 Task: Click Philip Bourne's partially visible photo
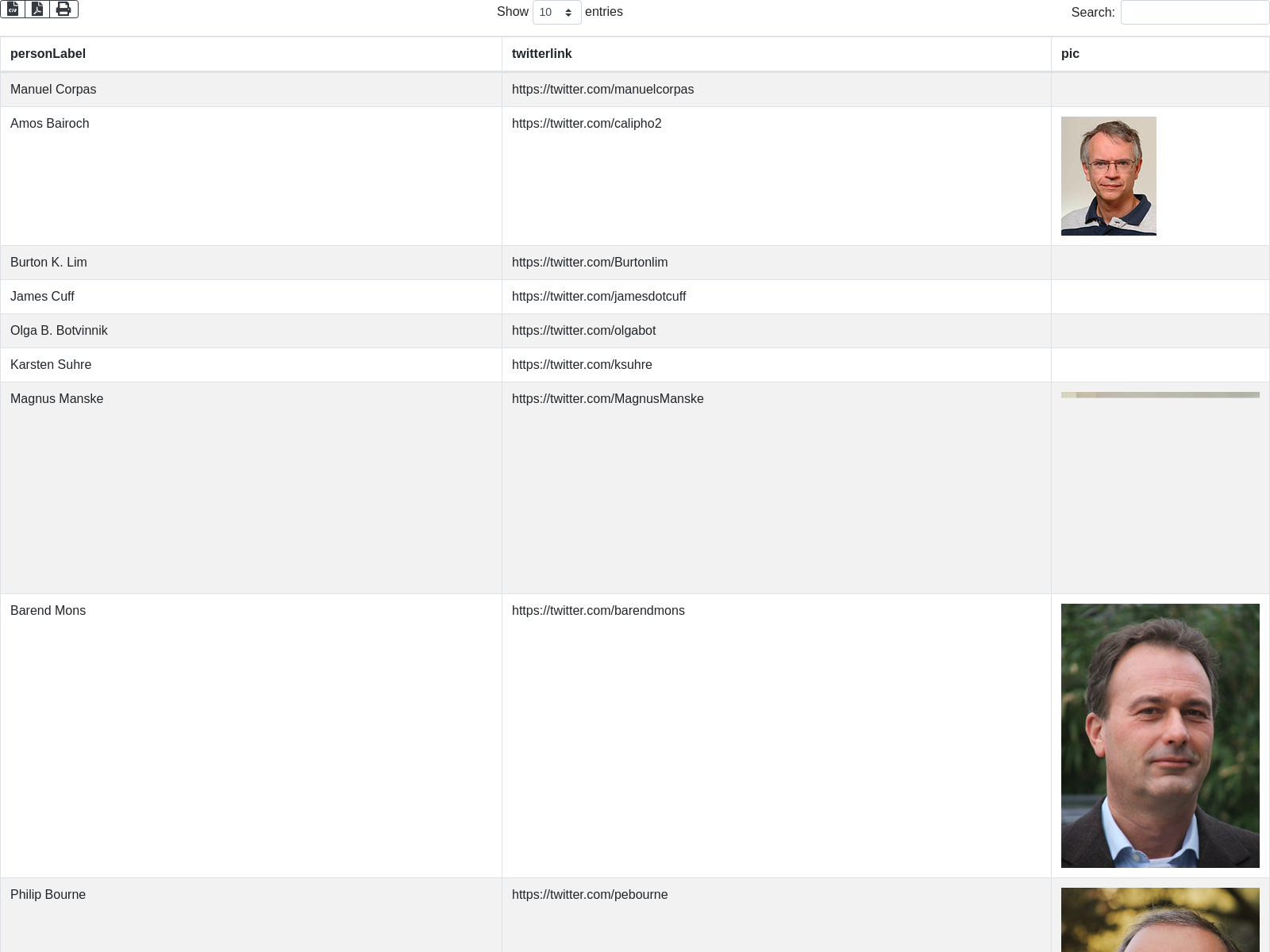[x=1160, y=920]
